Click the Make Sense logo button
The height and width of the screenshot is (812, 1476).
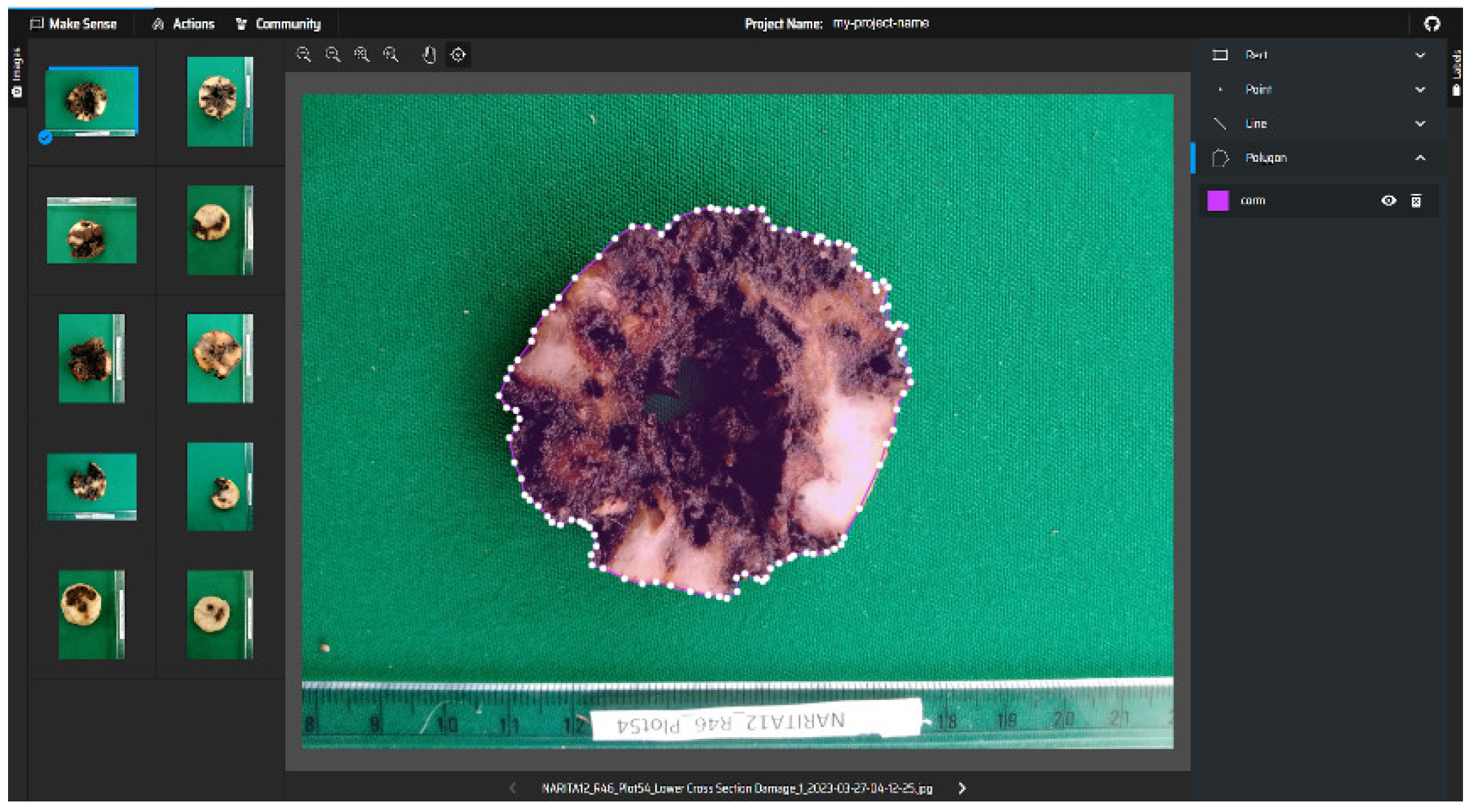coord(74,24)
